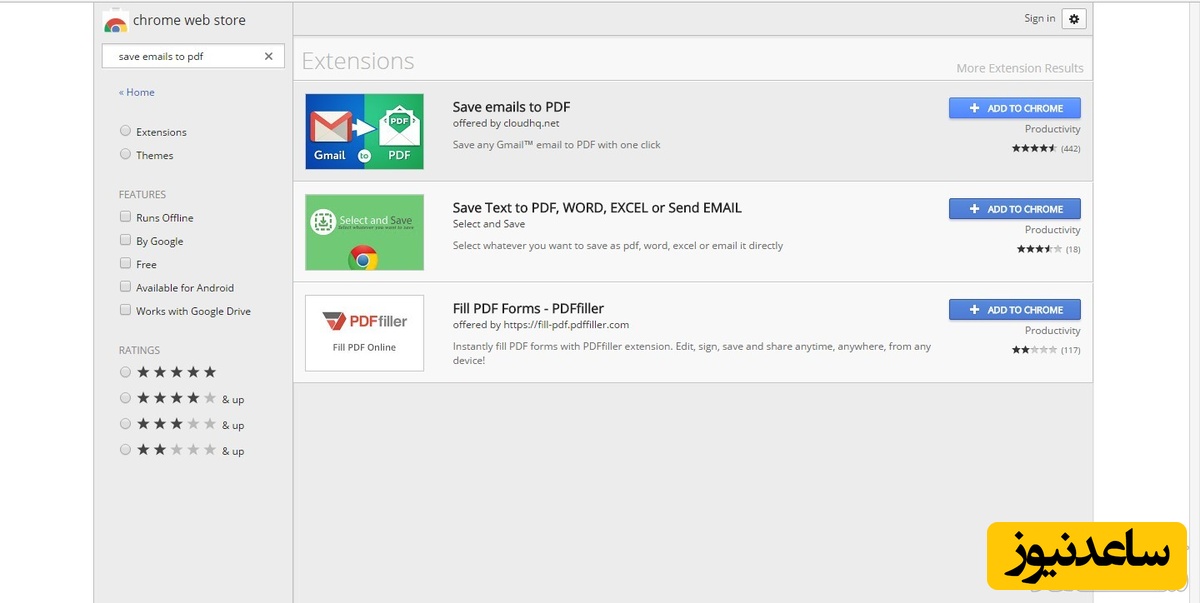Filter by five star rating
Image resolution: width=1200 pixels, height=603 pixels.
tap(125, 372)
